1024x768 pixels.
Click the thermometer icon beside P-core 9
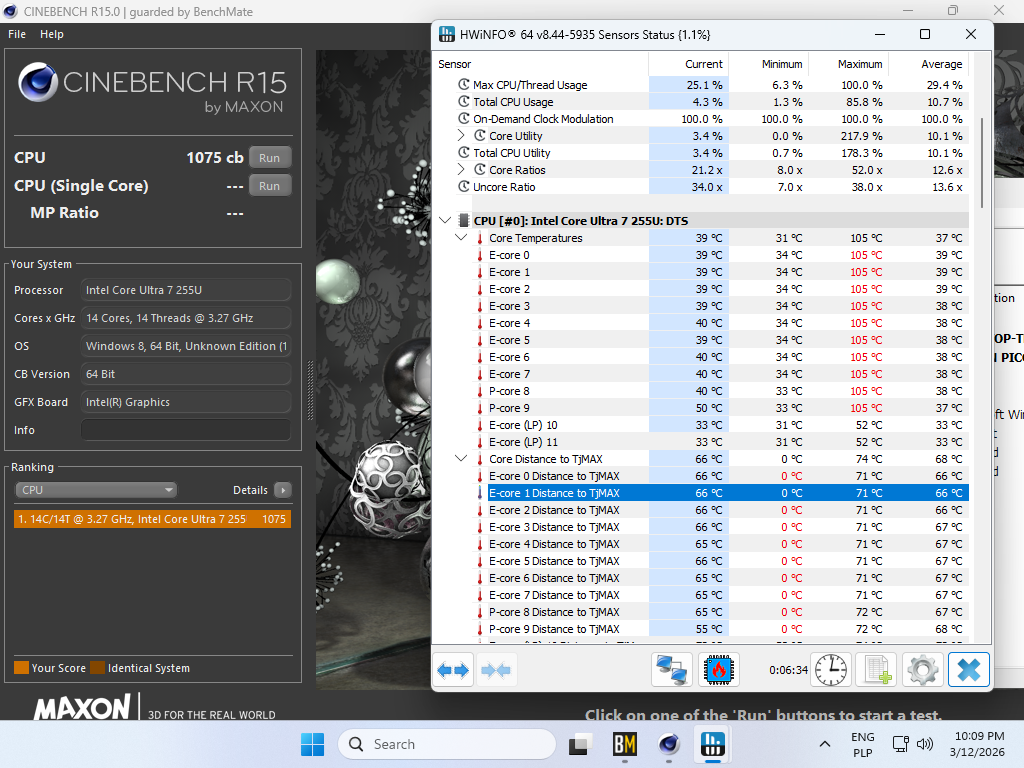(480, 408)
